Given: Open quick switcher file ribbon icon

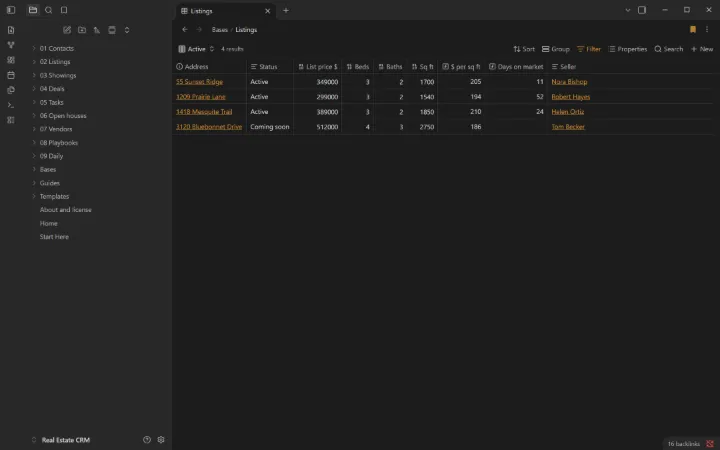Looking at the screenshot, I should 11,30.
